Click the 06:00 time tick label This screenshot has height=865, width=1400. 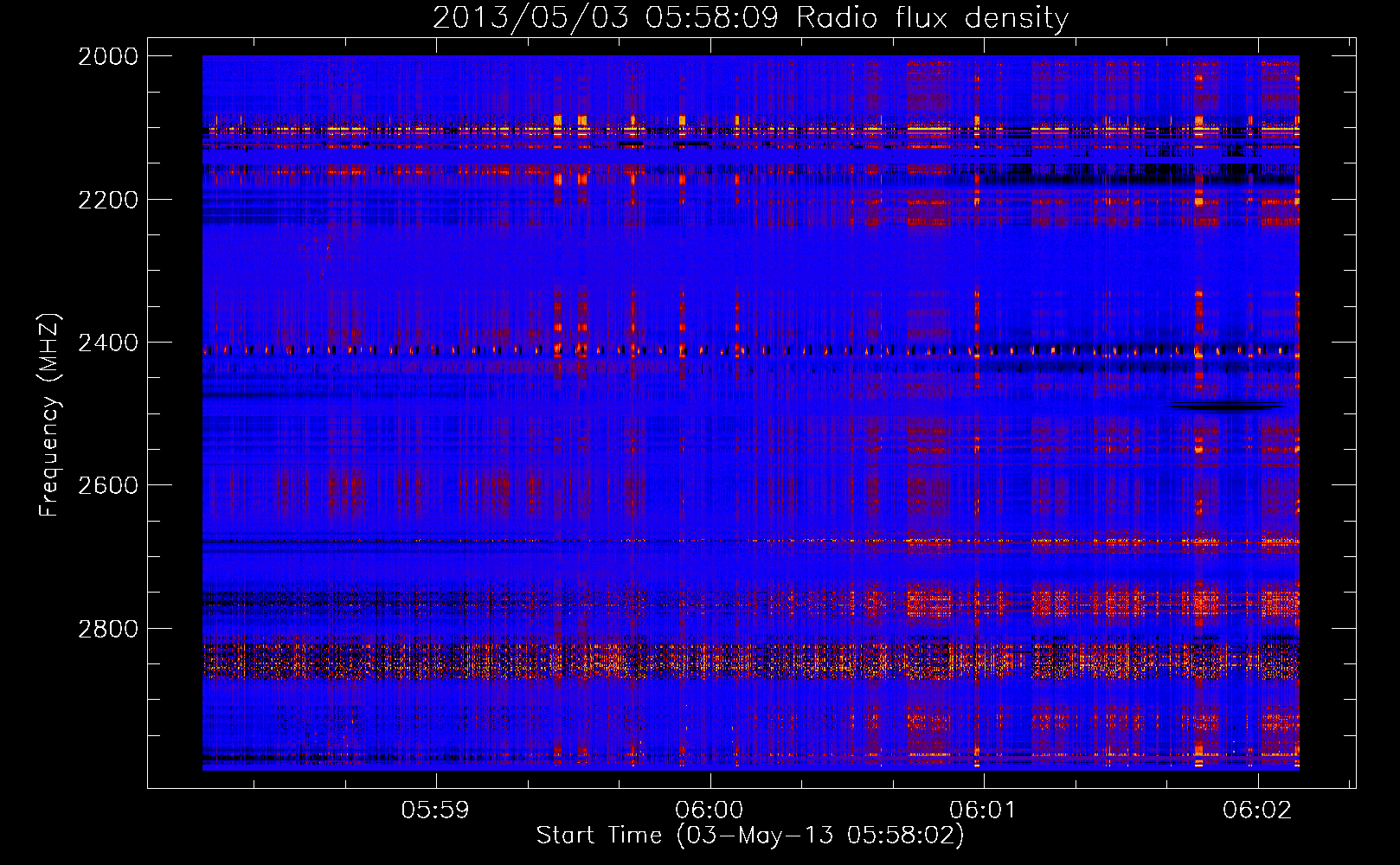click(x=710, y=810)
